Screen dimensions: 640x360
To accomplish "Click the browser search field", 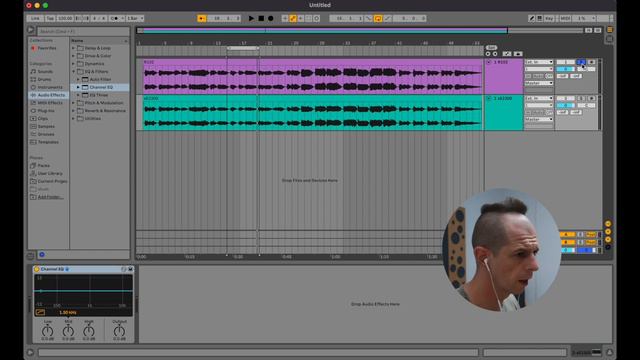I will (84, 31).
